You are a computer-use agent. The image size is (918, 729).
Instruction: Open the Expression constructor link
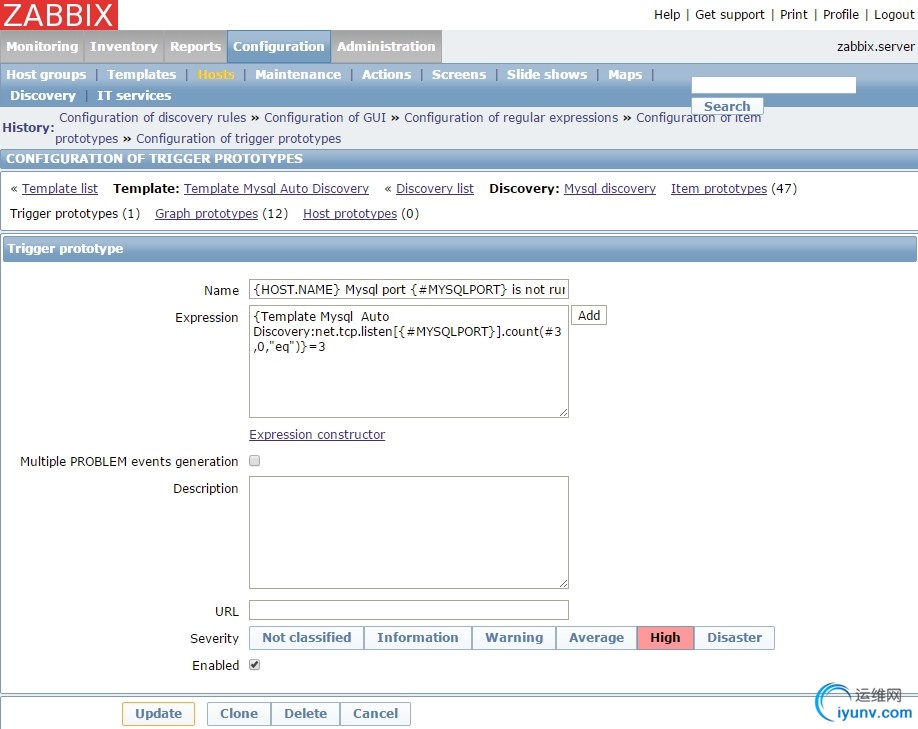tap(317, 434)
